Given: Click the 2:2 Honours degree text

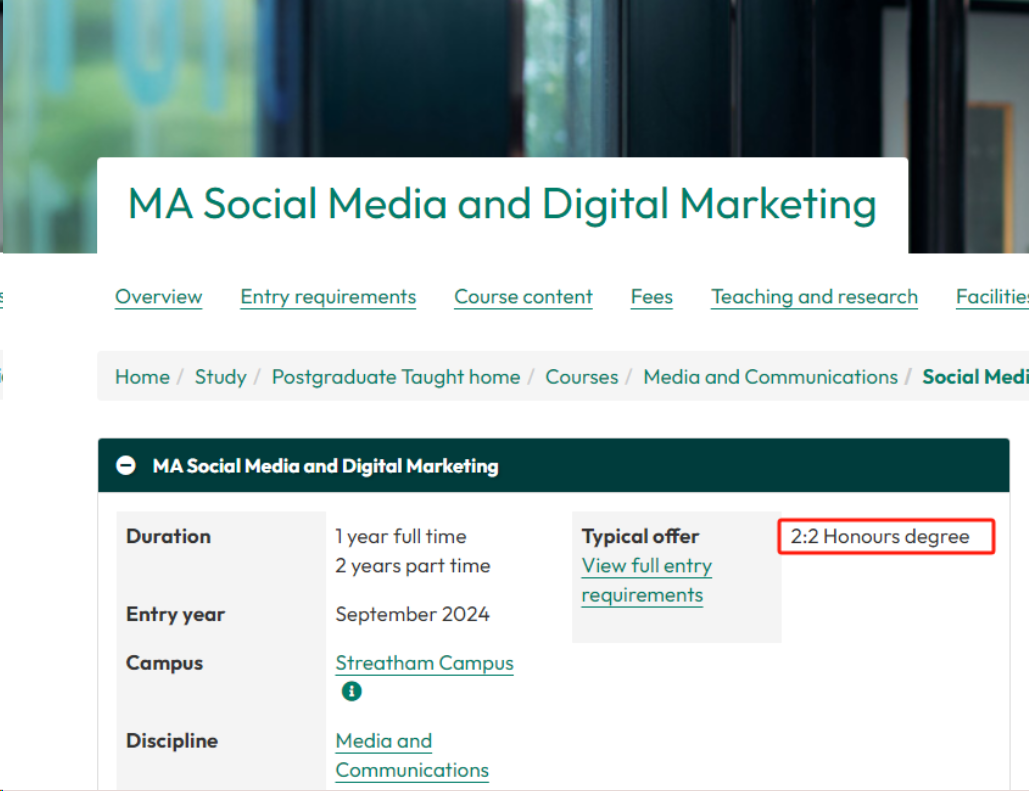Looking at the screenshot, I should tap(880, 537).
